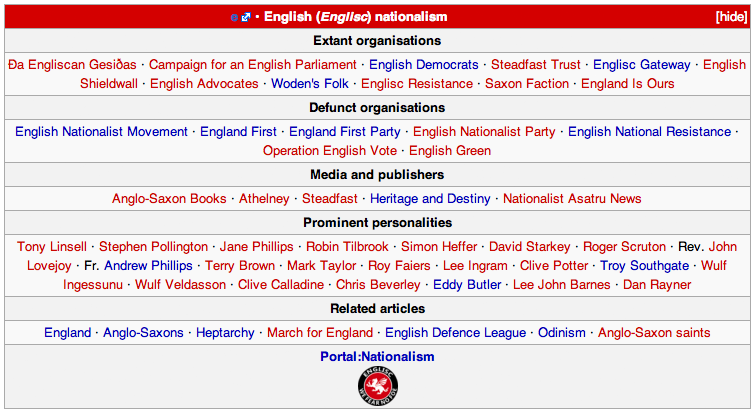Image resolution: width=755 pixels, height=416 pixels.
Task: Open the Portal:Nationalism link
Action: click(x=378, y=357)
